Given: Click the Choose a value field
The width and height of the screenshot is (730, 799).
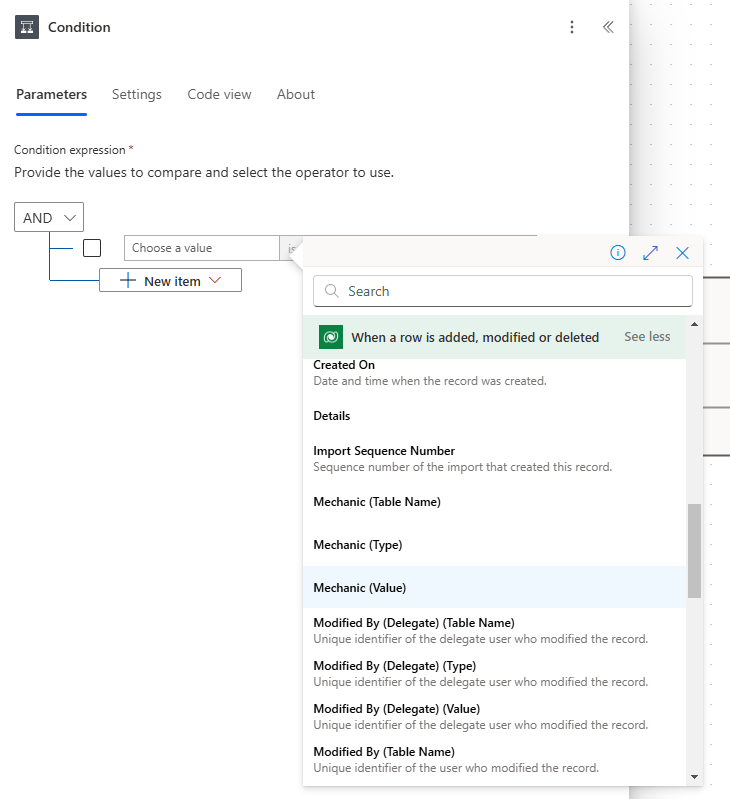Looking at the screenshot, I should 200,248.
